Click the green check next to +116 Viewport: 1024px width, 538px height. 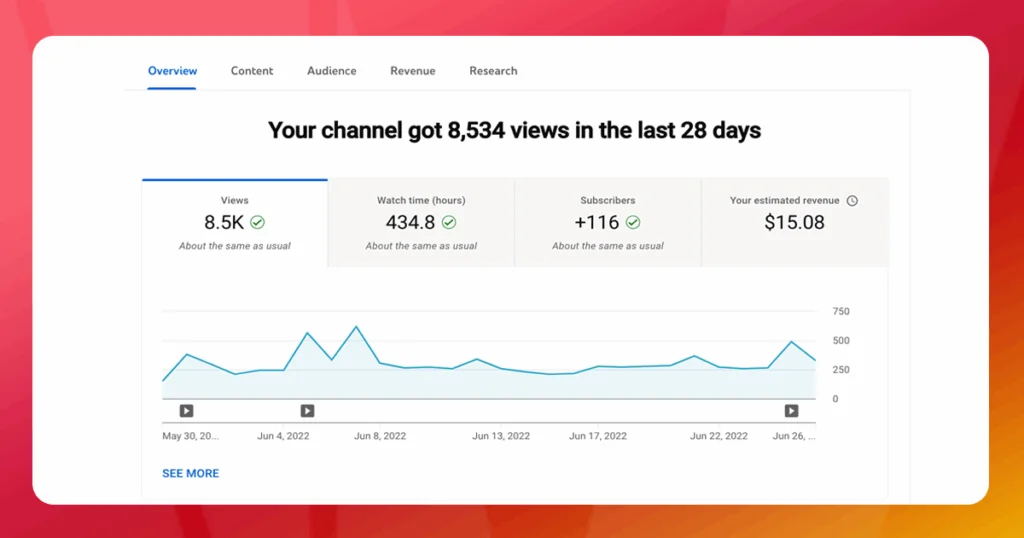633,223
